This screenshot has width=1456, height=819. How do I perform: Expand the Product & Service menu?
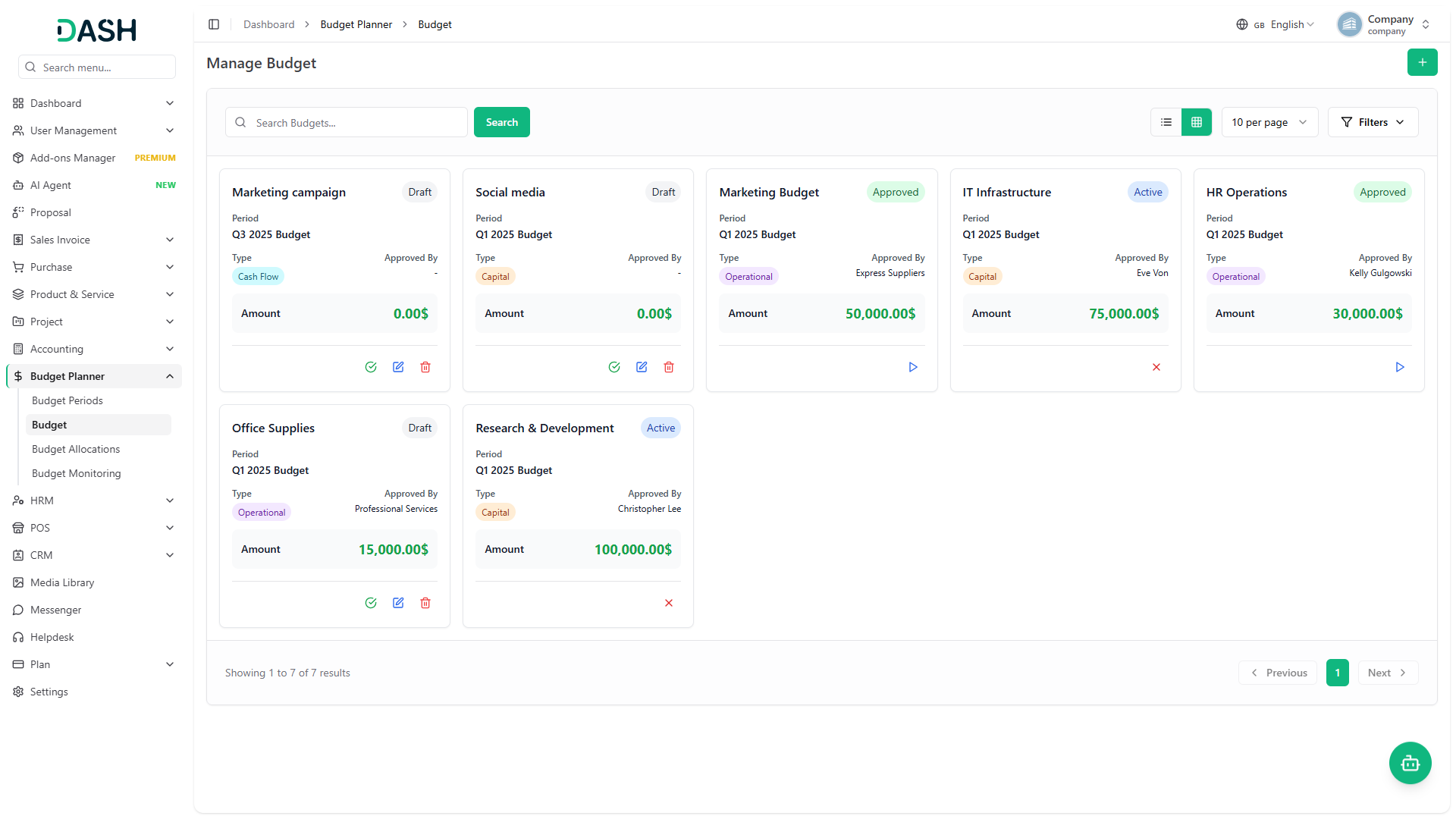94,294
